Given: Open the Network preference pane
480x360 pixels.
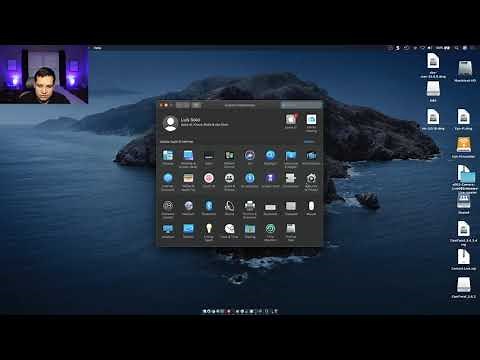Looking at the screenshot, I should [188, 208].
